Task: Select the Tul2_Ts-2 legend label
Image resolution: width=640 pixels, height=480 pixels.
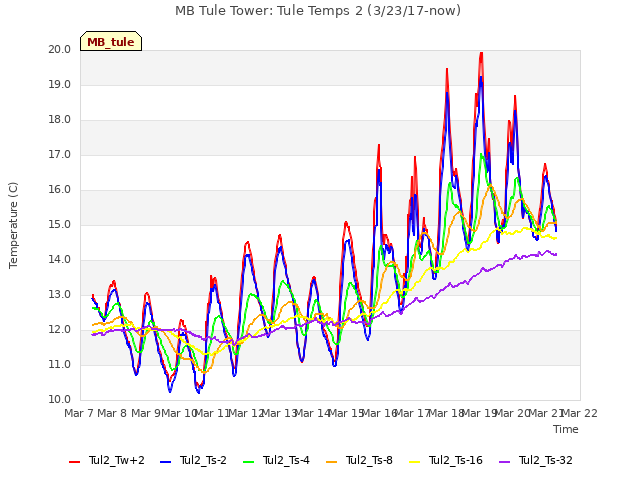Action: (203, 460)
